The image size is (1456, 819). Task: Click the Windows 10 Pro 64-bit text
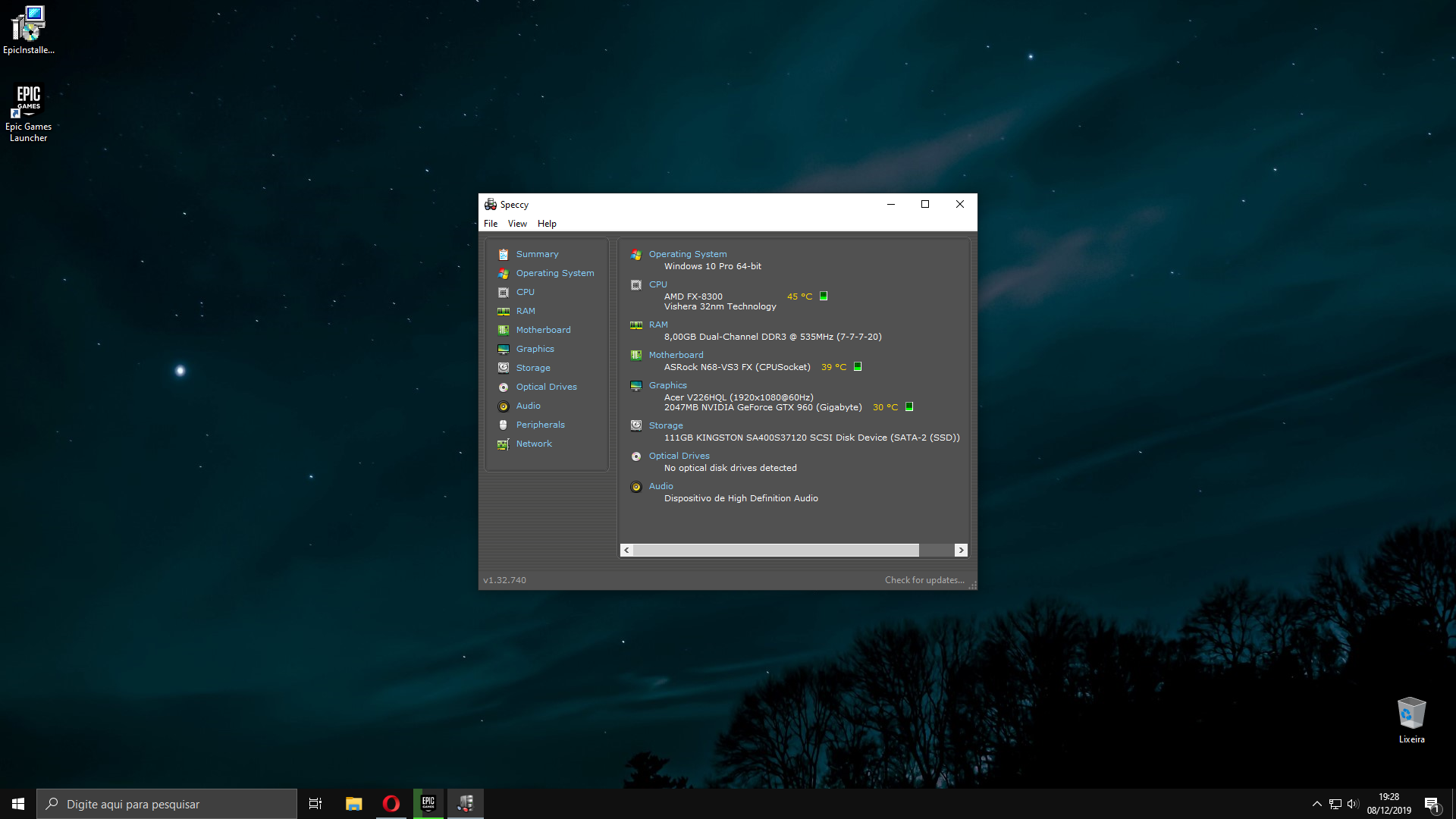pos(713,267)
